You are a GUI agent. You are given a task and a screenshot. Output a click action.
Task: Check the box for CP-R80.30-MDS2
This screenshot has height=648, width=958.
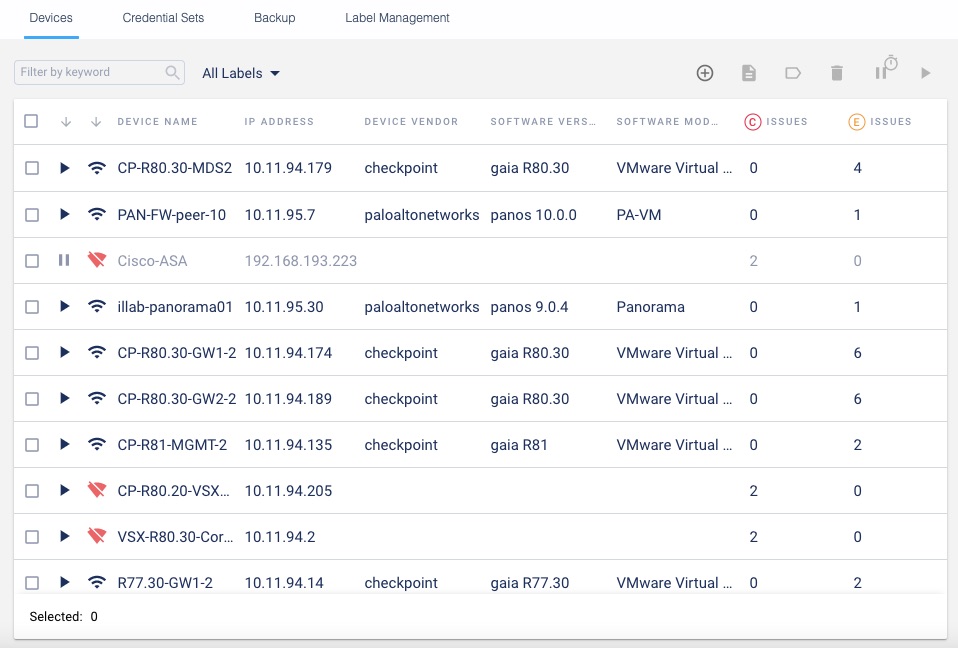click(32, 168)
